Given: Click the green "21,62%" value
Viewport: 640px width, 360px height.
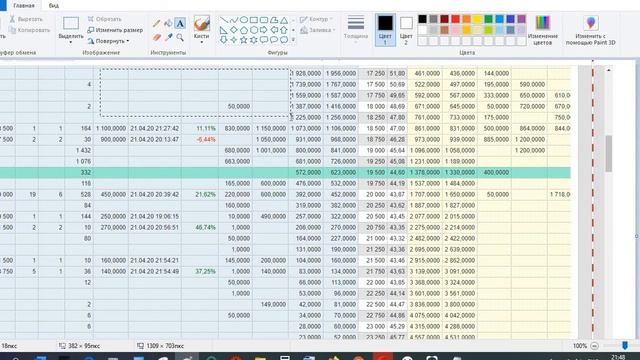Looking at the screenshot, I should (x=206, y=194).
